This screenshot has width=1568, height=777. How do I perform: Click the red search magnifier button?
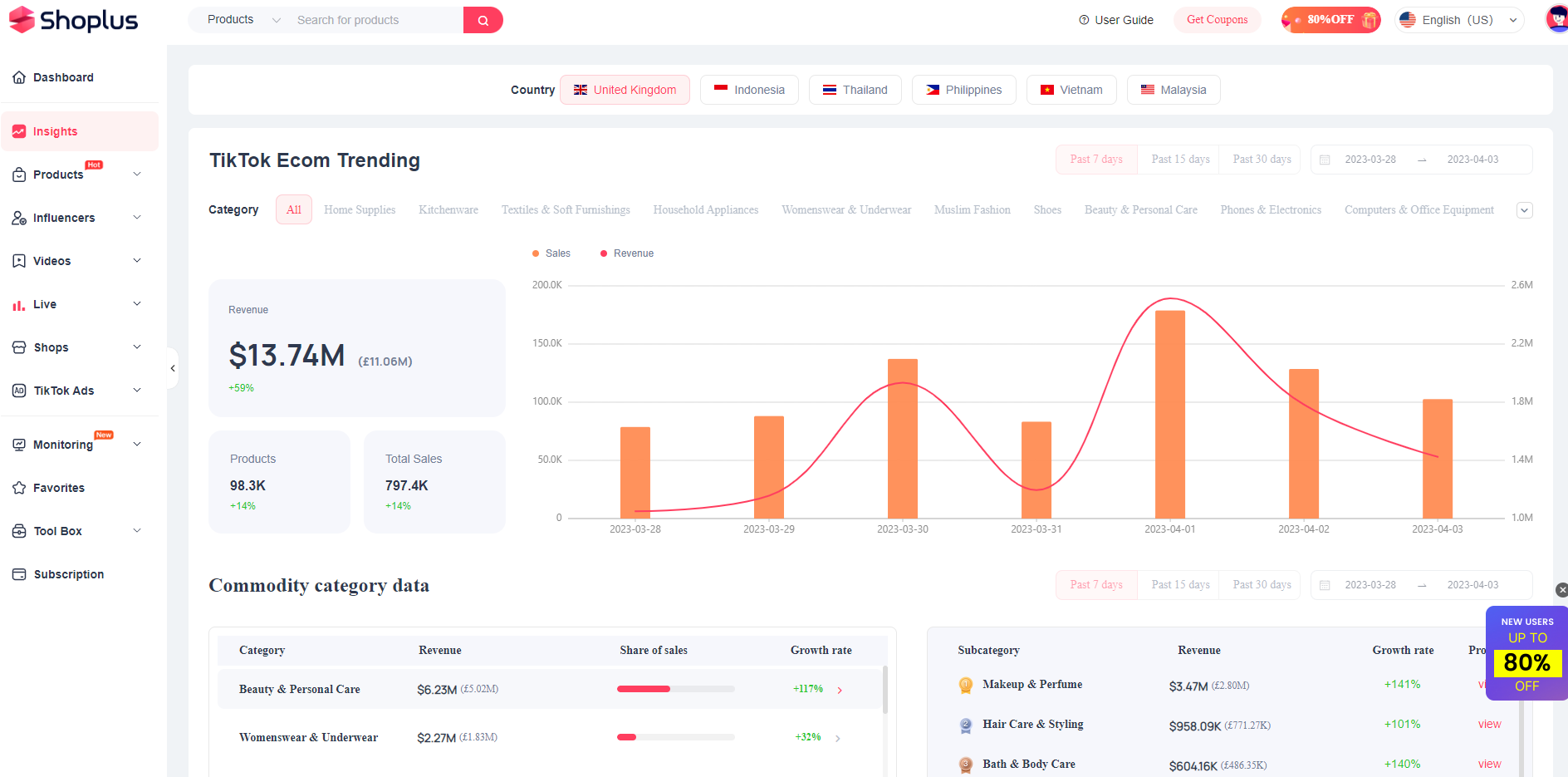click(483, 20)
